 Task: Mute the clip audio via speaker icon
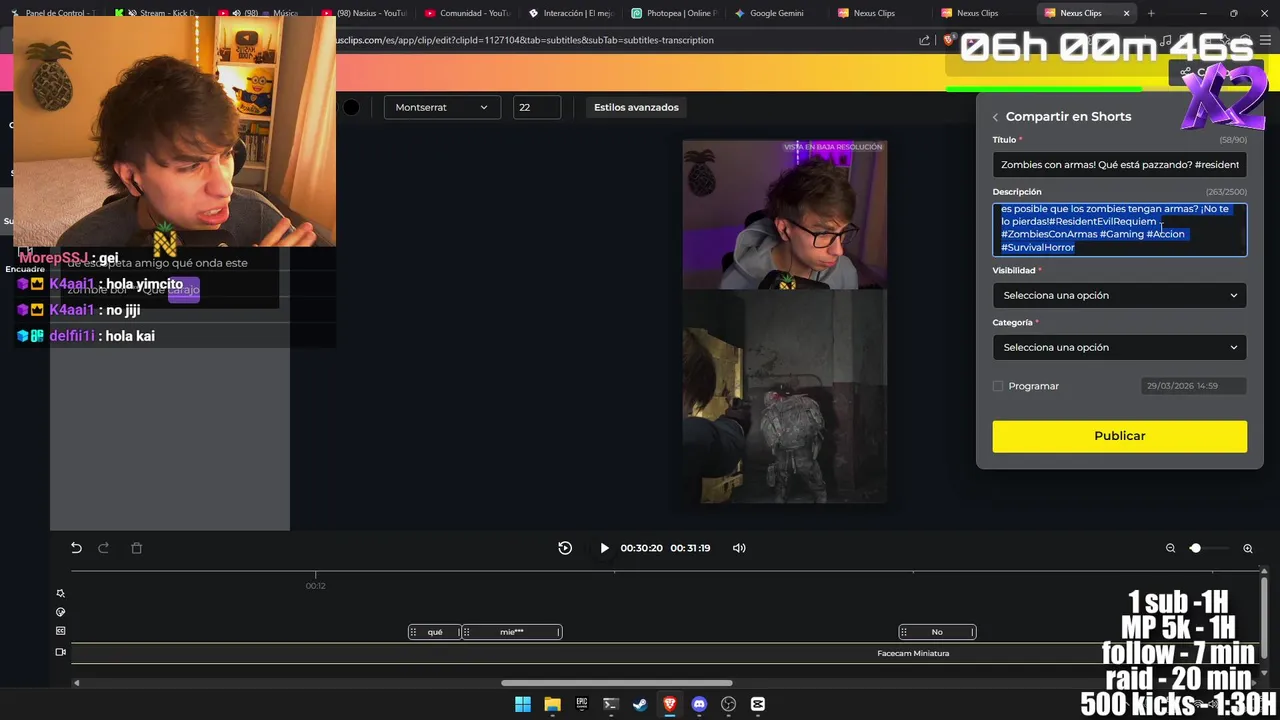(739, 548)
